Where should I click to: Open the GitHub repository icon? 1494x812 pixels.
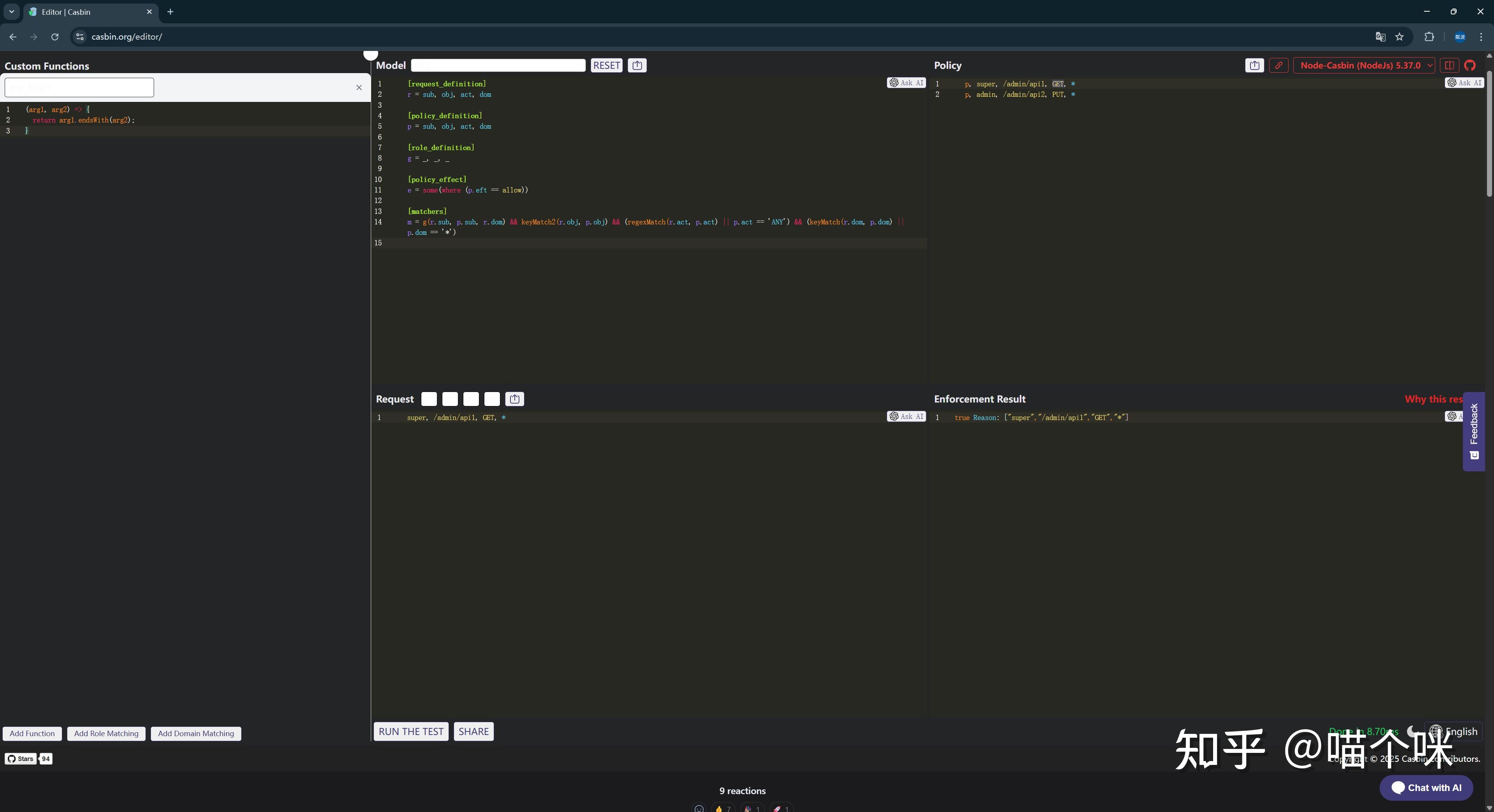[x=1469, y=65]
